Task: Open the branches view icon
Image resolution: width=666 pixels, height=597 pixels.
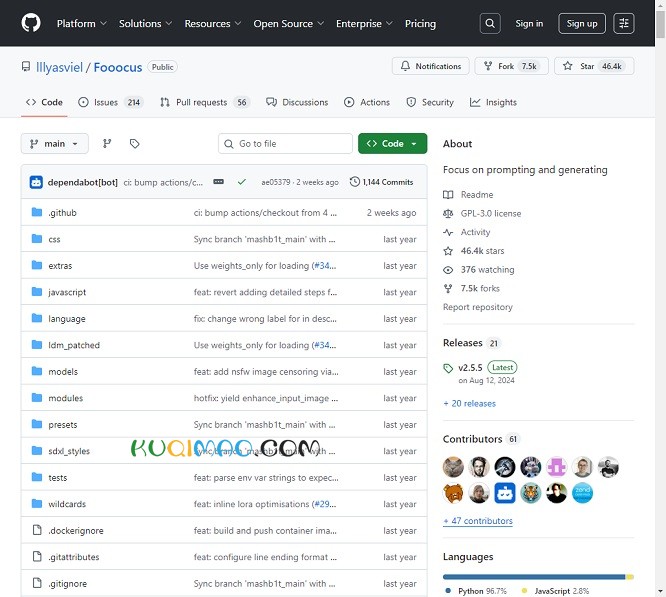Action: 107,144
